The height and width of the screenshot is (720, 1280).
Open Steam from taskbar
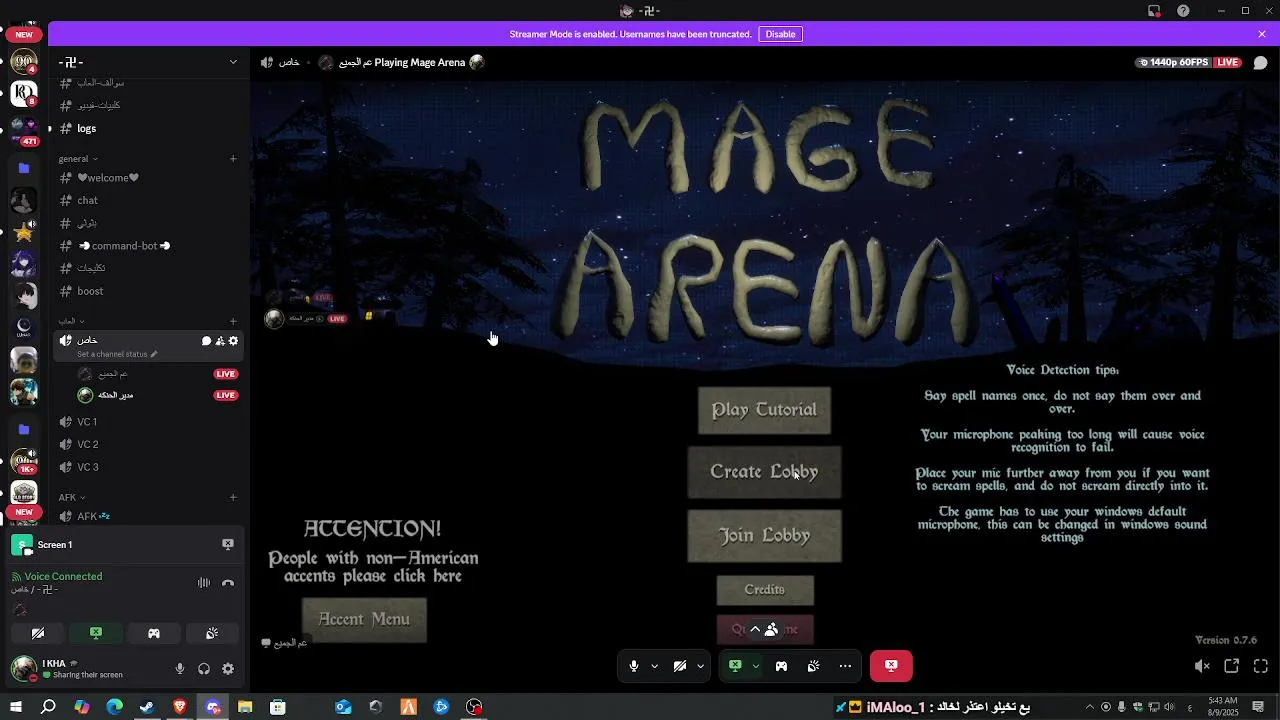click(x=147, y=707)
